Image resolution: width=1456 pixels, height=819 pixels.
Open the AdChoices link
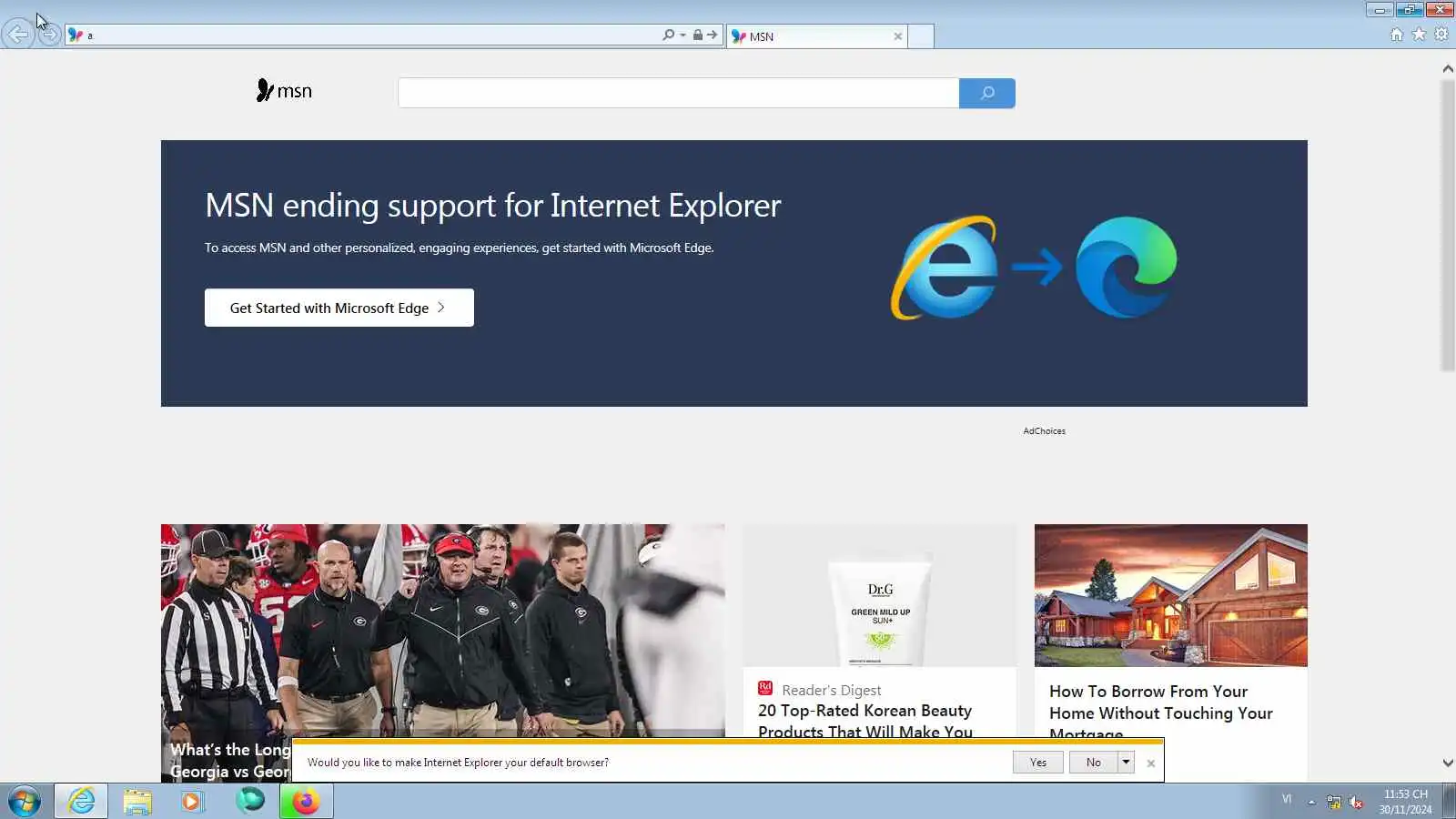click(1044, 431)
